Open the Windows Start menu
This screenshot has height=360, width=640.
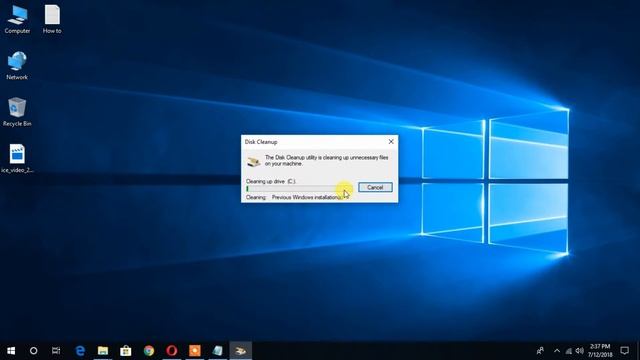coord(11,351)
